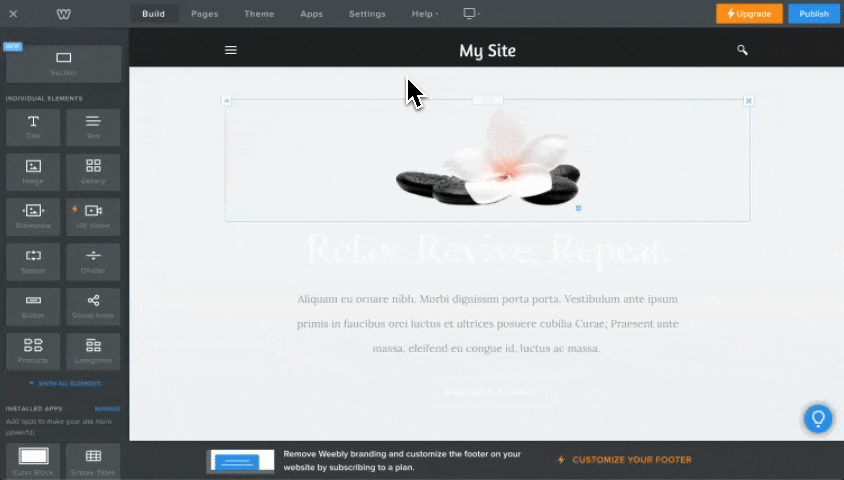Select the Slideshow element
Screen dimensions: 844x480
[x=33, y=215]
